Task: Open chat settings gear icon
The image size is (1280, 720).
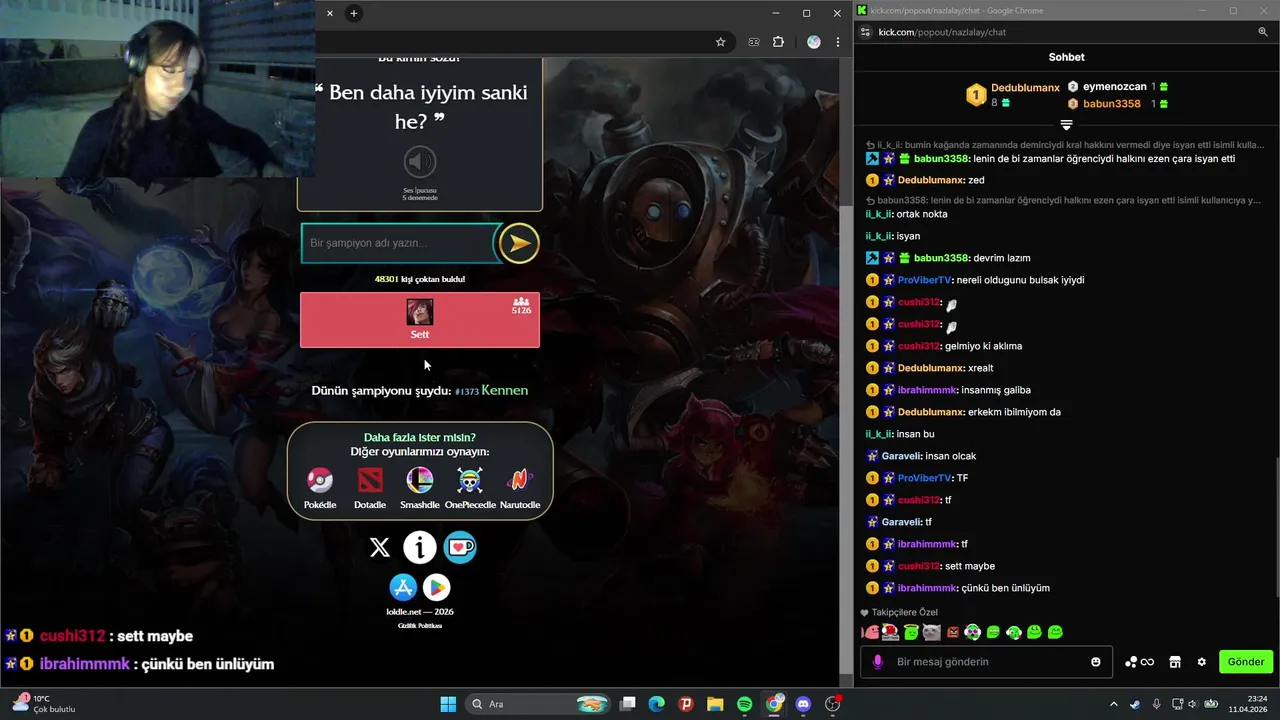Action: (1202, 662)
